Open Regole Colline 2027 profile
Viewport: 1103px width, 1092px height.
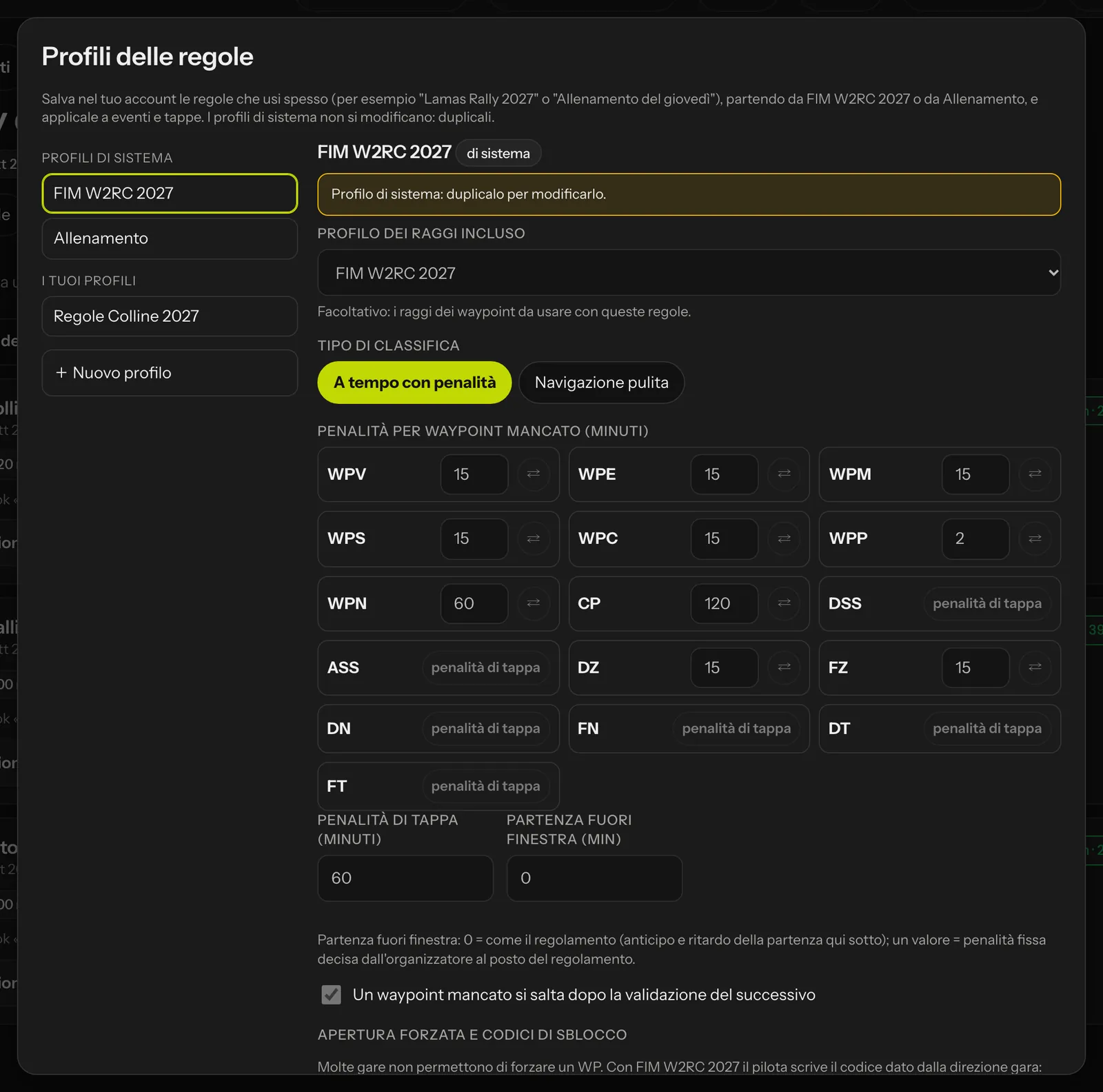[170, 316]
